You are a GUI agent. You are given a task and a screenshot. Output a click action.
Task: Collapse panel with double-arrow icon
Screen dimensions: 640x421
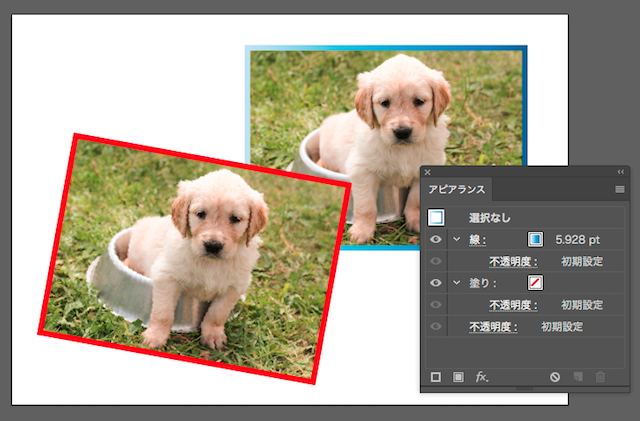point(620,172)
